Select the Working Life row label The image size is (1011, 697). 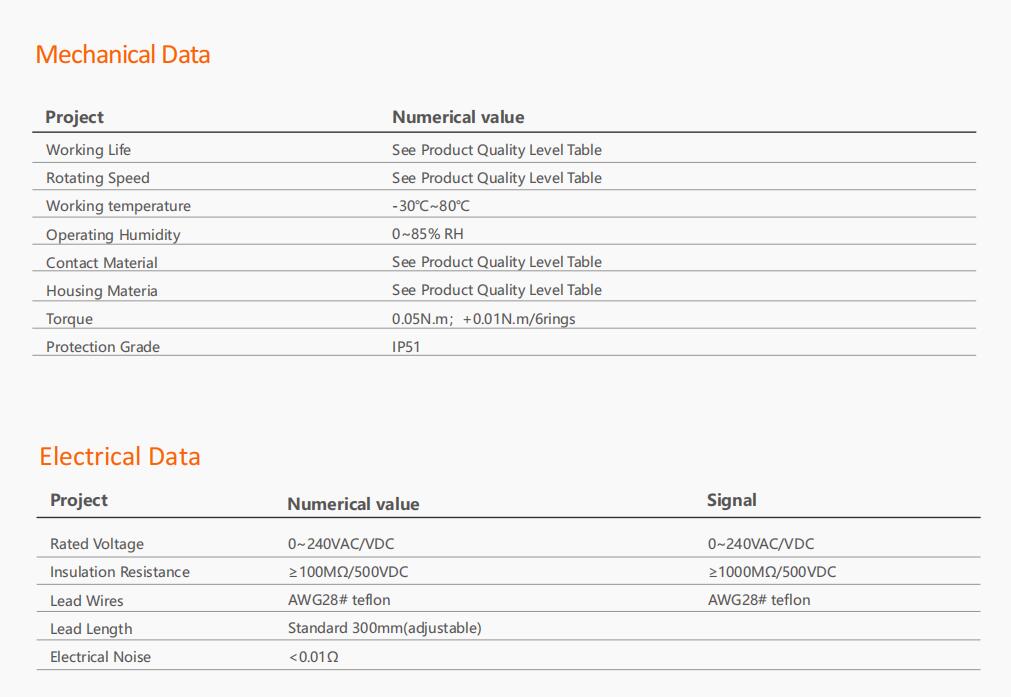pos(88,150)
